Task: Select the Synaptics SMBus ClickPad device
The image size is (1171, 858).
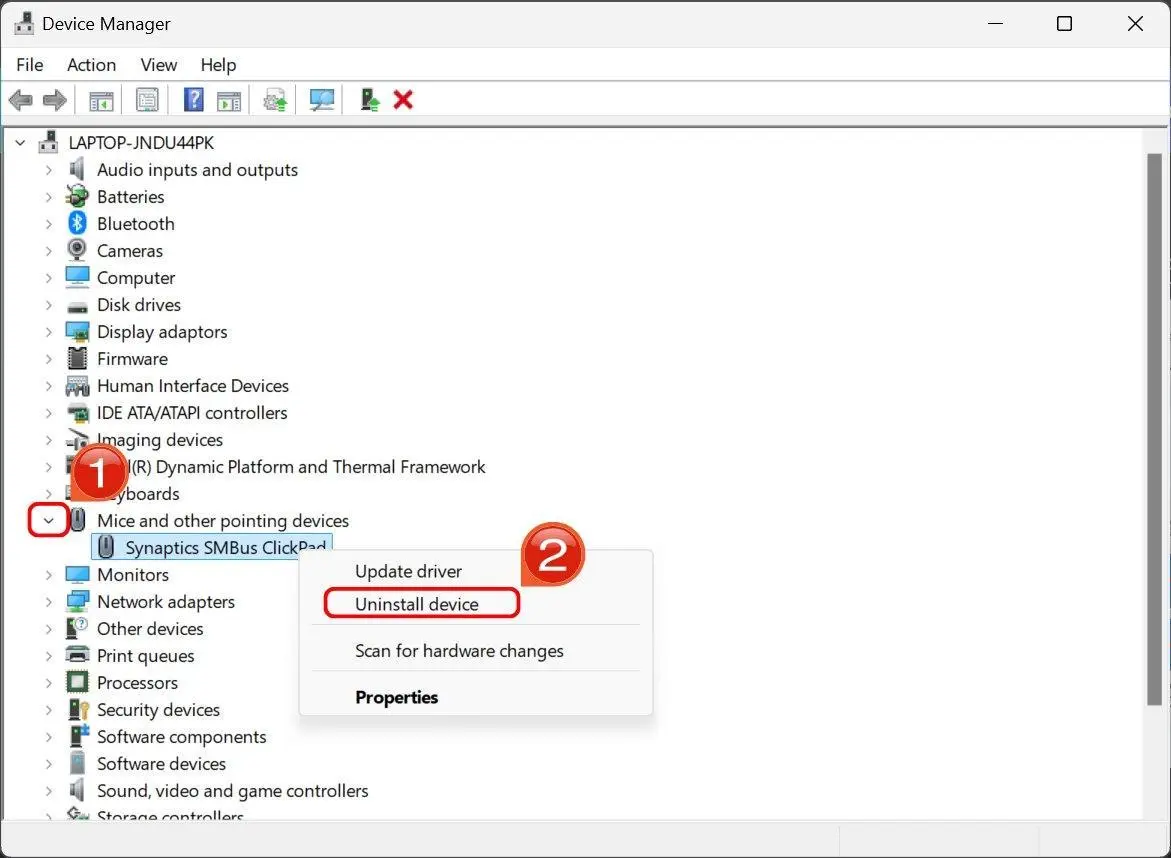Action: [212, 547]
